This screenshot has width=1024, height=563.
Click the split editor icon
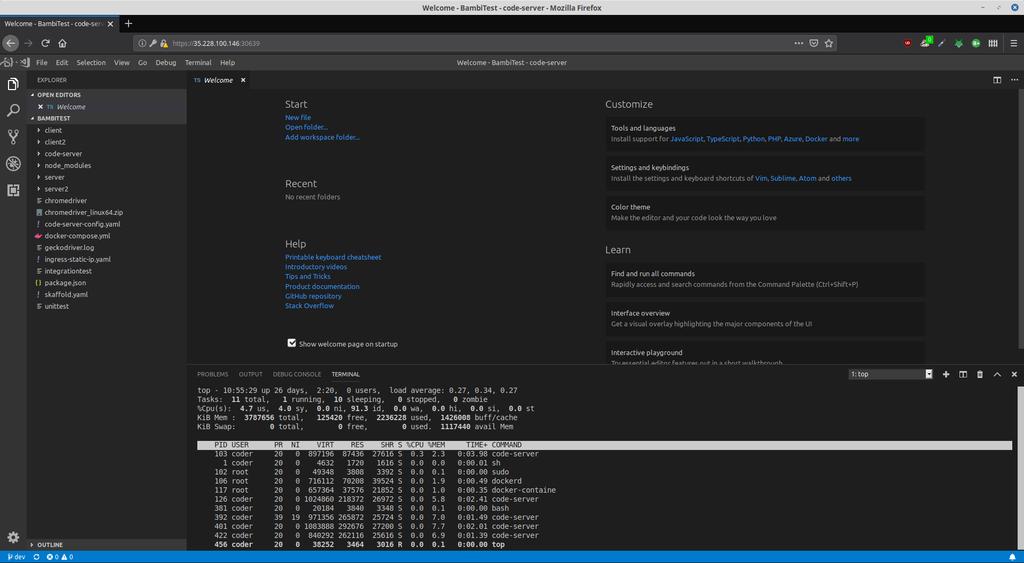point(997,80)
